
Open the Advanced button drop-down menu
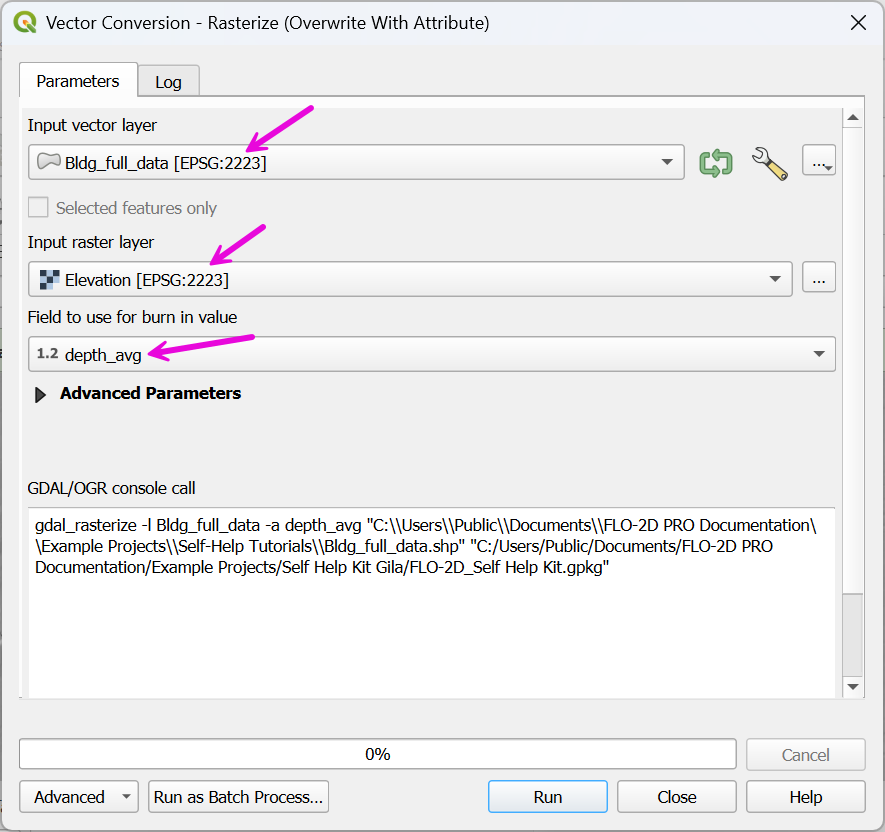[126, 797]
